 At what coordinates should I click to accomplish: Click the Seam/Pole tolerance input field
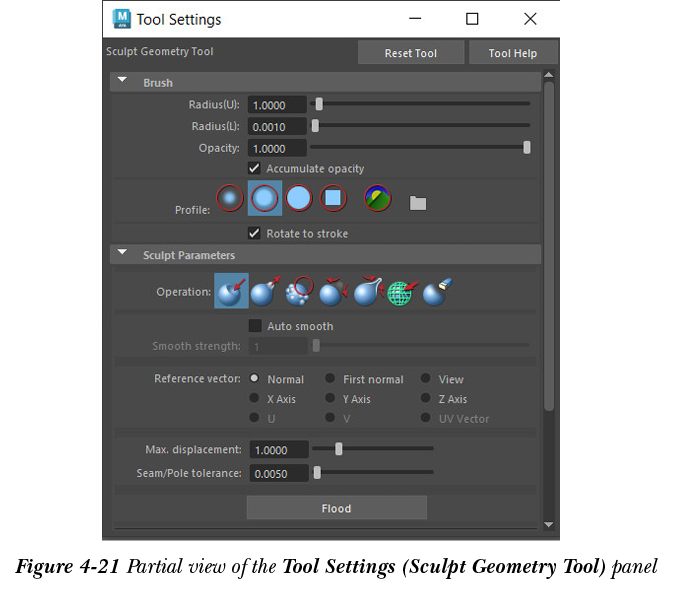[x=278, y=473]
